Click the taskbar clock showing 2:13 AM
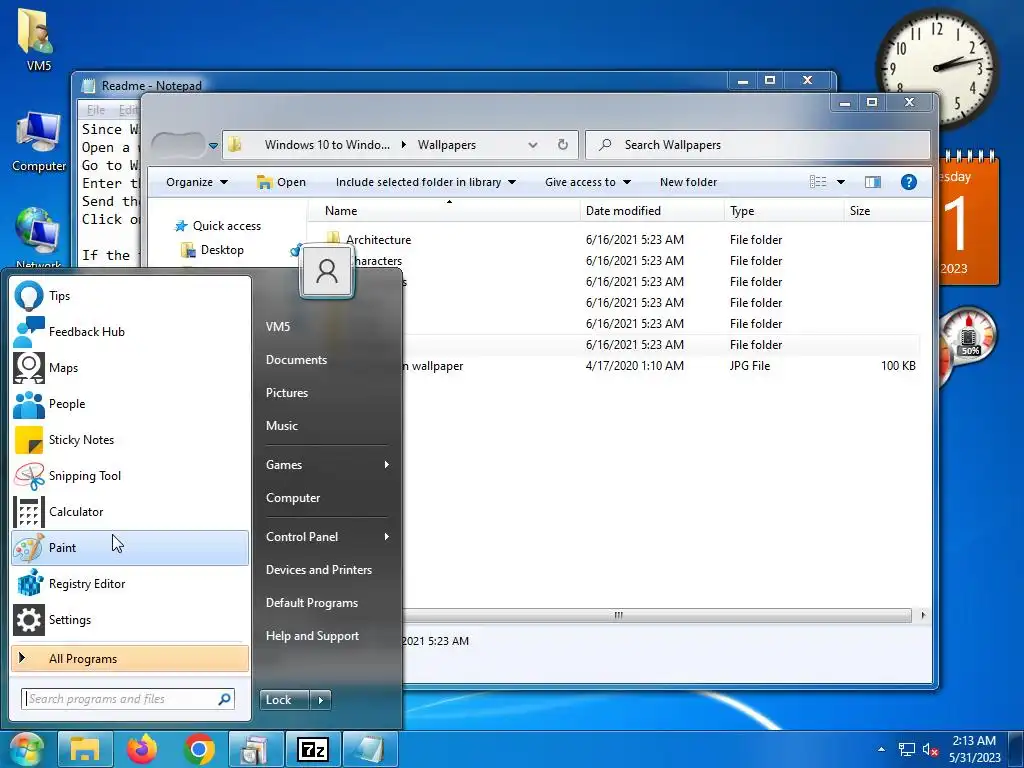 pyautogui.click(x=974, y=749)
